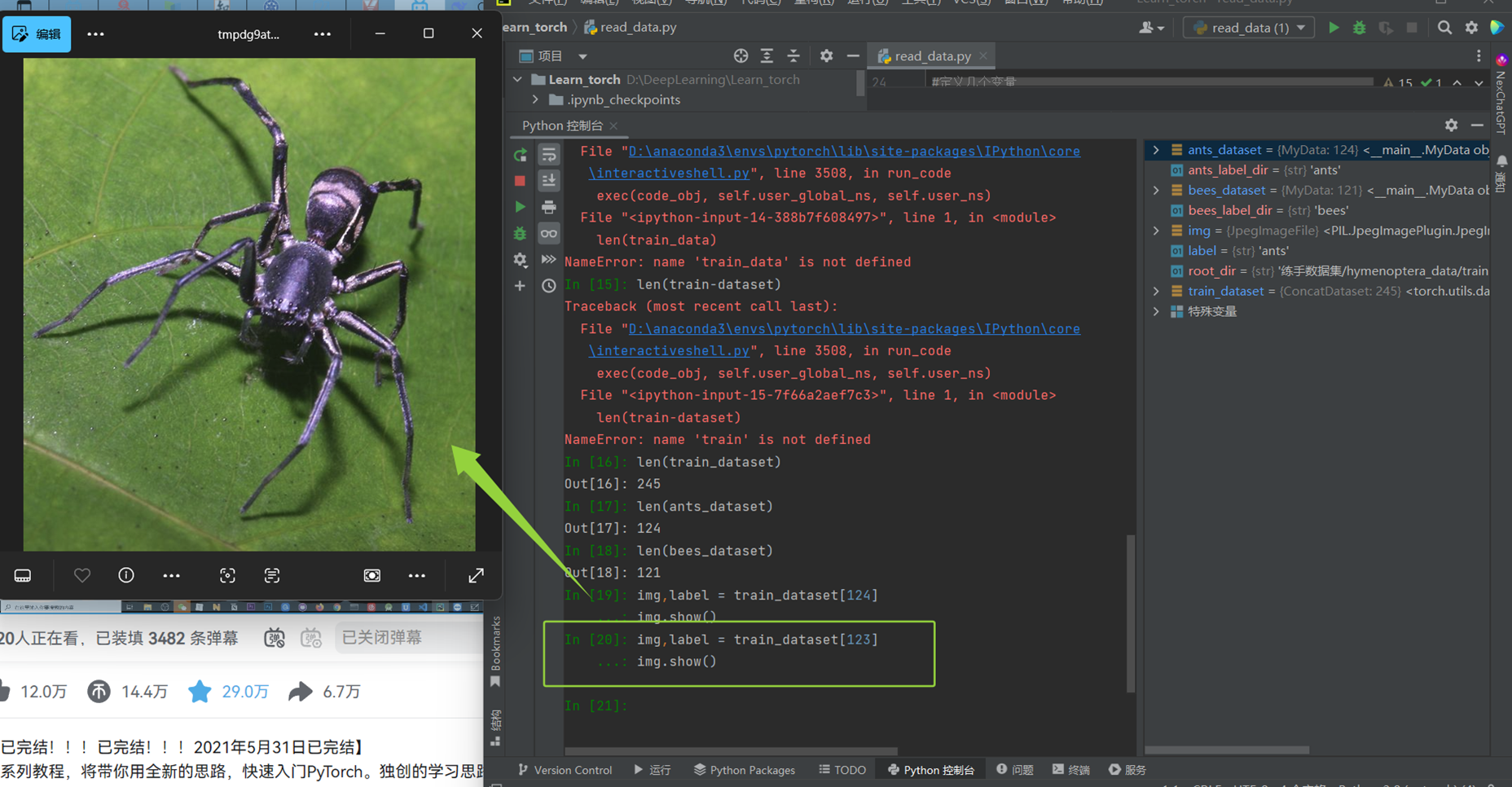Viewport: 1512px width, 787px height.
Task: Open the read_data (1) run configuration dropdown
Action: [1249, 28]
